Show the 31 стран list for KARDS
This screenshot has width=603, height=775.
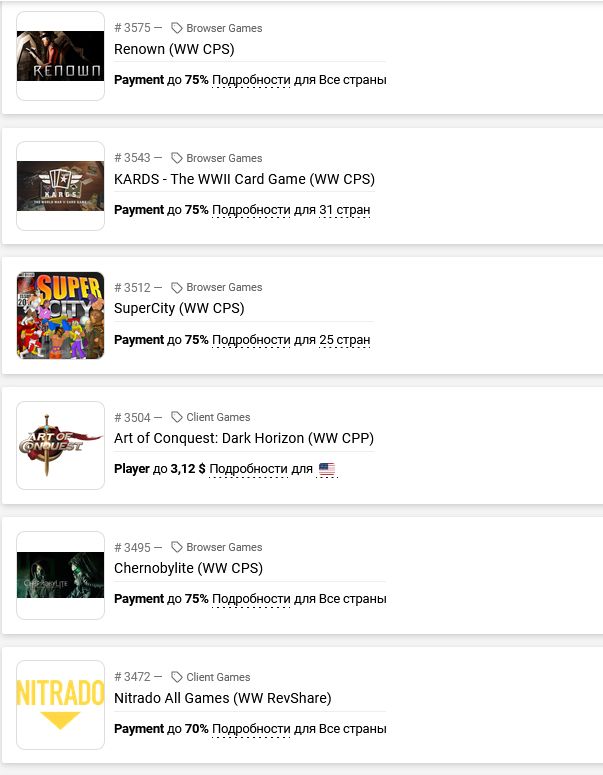(x=344, y=210)
